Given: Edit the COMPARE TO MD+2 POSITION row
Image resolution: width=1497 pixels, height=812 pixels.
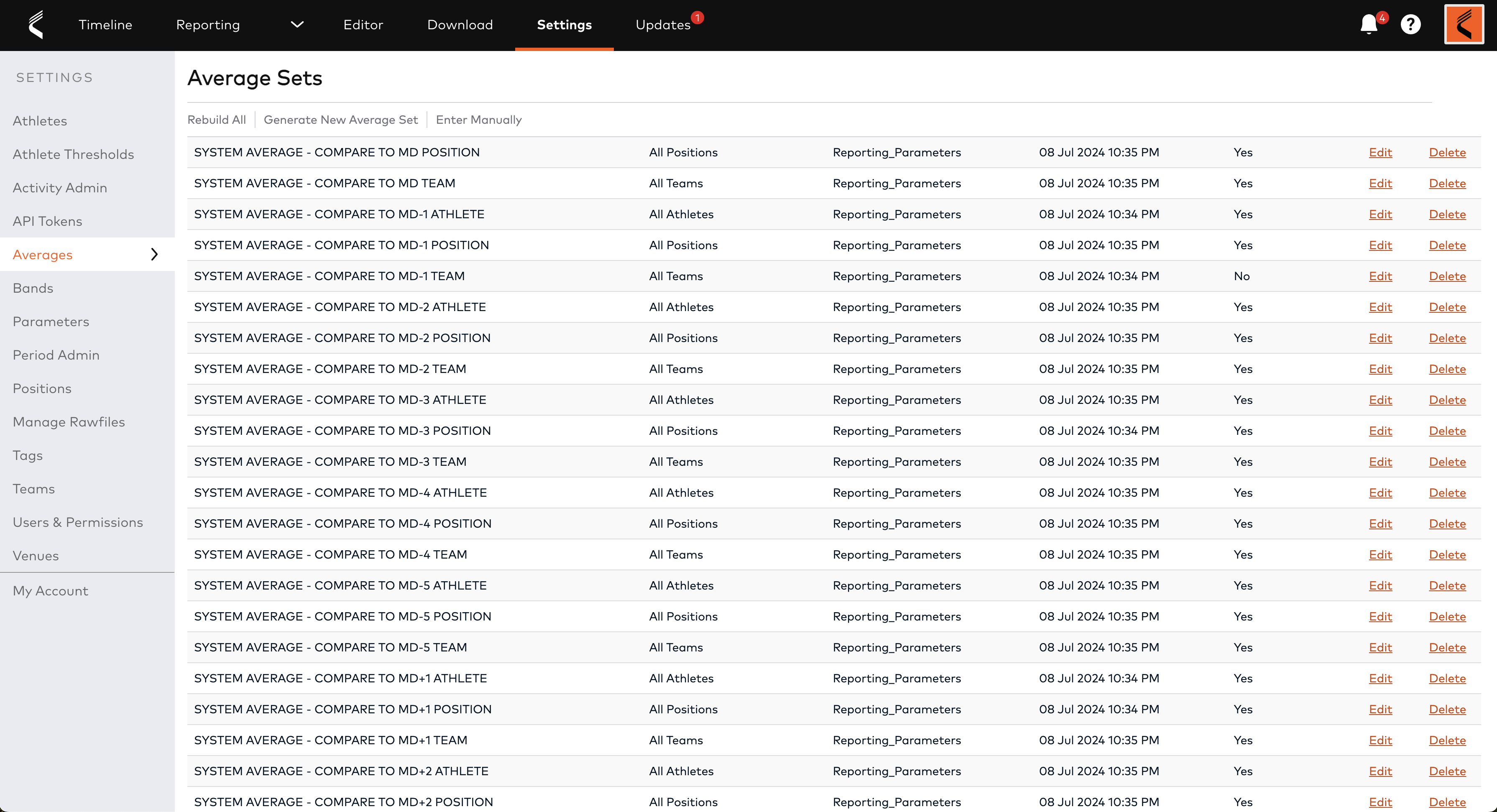Looking at the screenshot, I should [x=1380, y=802].
